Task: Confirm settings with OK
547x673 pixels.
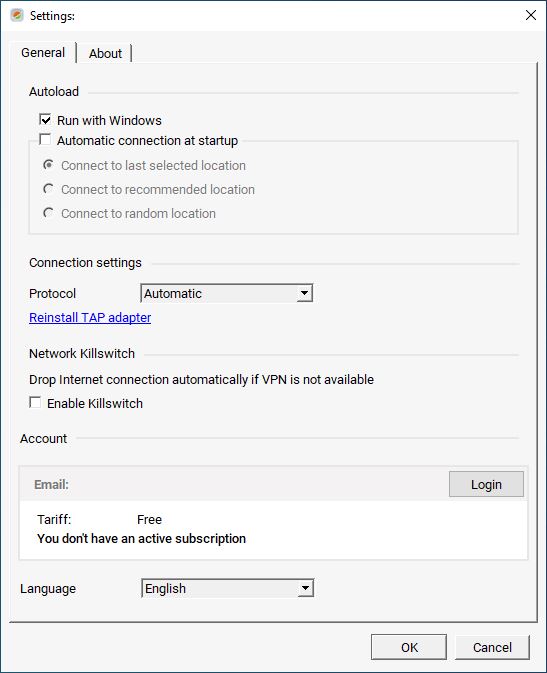Action: (x=409, y=647)
